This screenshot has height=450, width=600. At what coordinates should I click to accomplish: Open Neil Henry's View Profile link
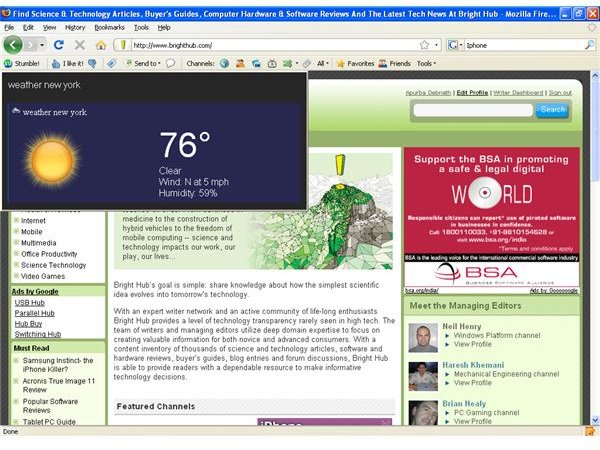point(473,344)
